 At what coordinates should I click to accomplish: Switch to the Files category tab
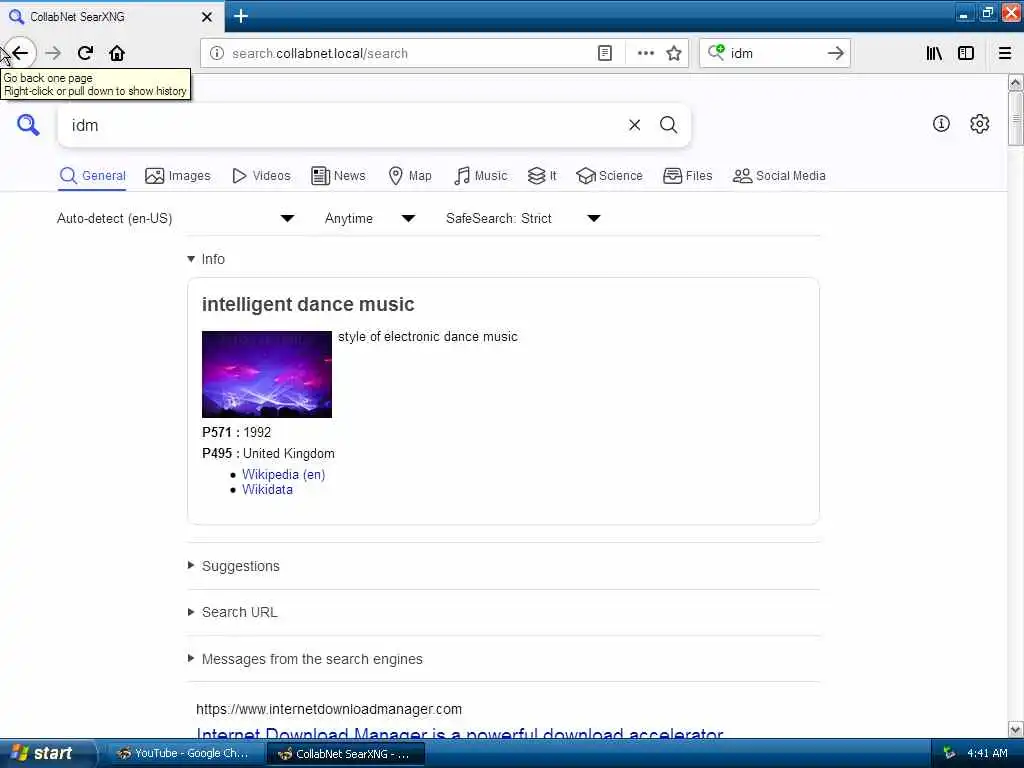point(687,176)
